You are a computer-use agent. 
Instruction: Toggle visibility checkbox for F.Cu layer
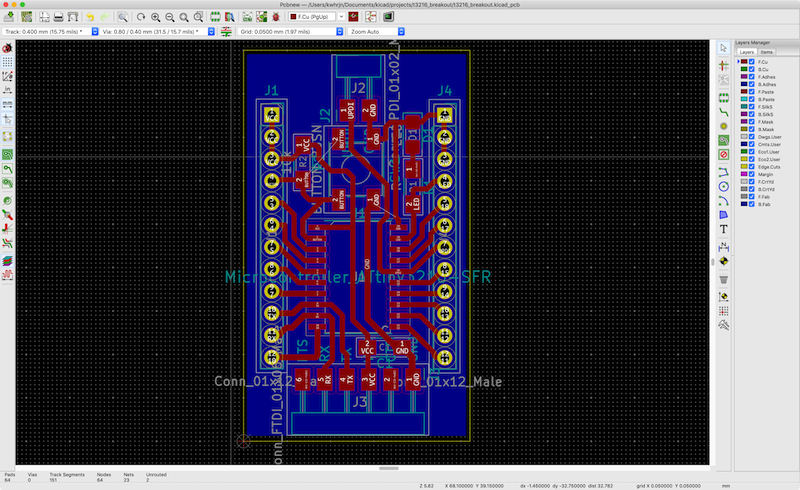click(x=752, y=62)
